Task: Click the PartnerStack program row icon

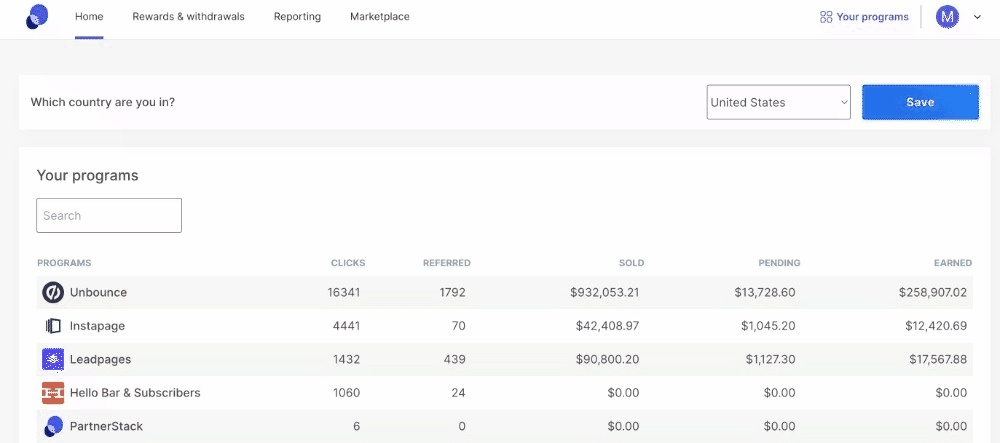Action: pos(53,426)
